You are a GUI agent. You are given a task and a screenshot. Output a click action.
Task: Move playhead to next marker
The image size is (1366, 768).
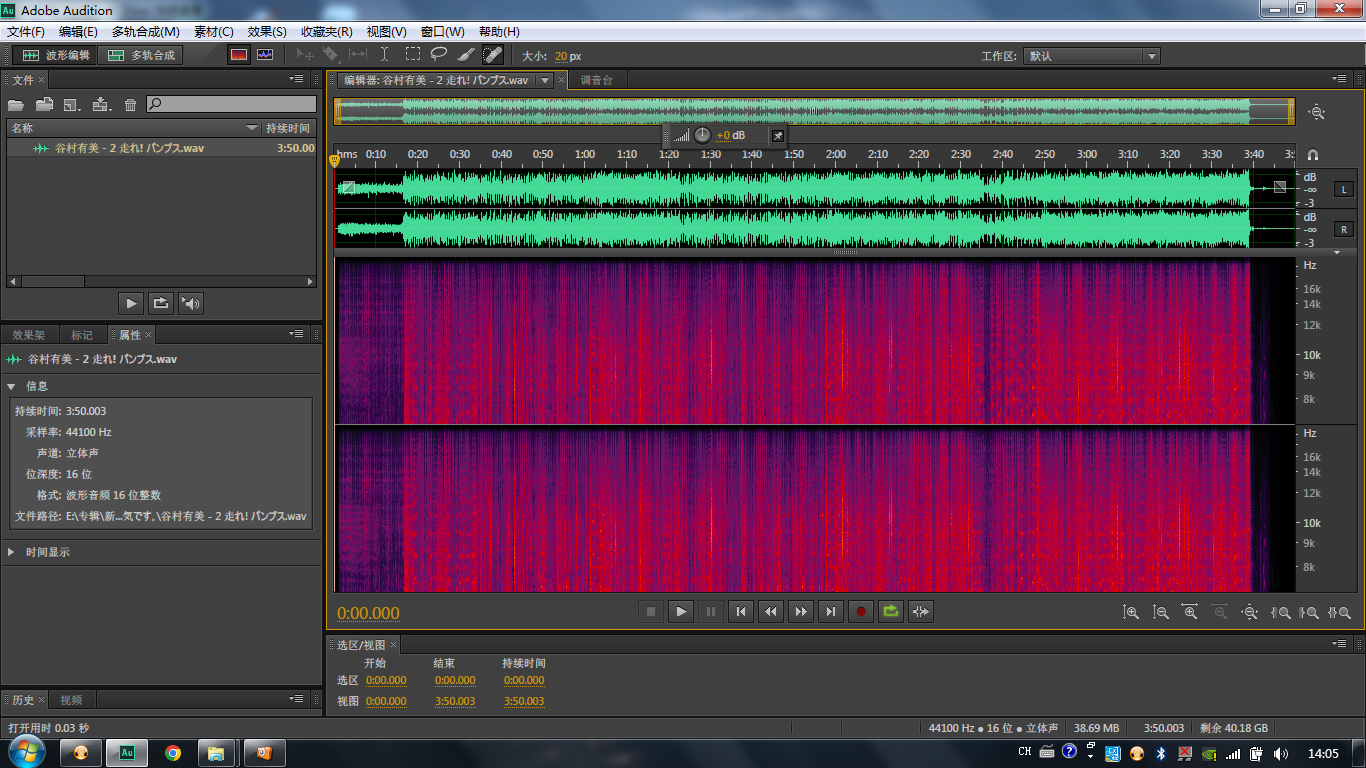click(x=830, y=611)
